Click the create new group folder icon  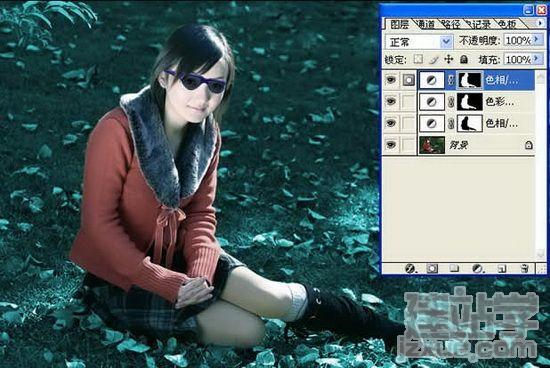click(454, 269)
